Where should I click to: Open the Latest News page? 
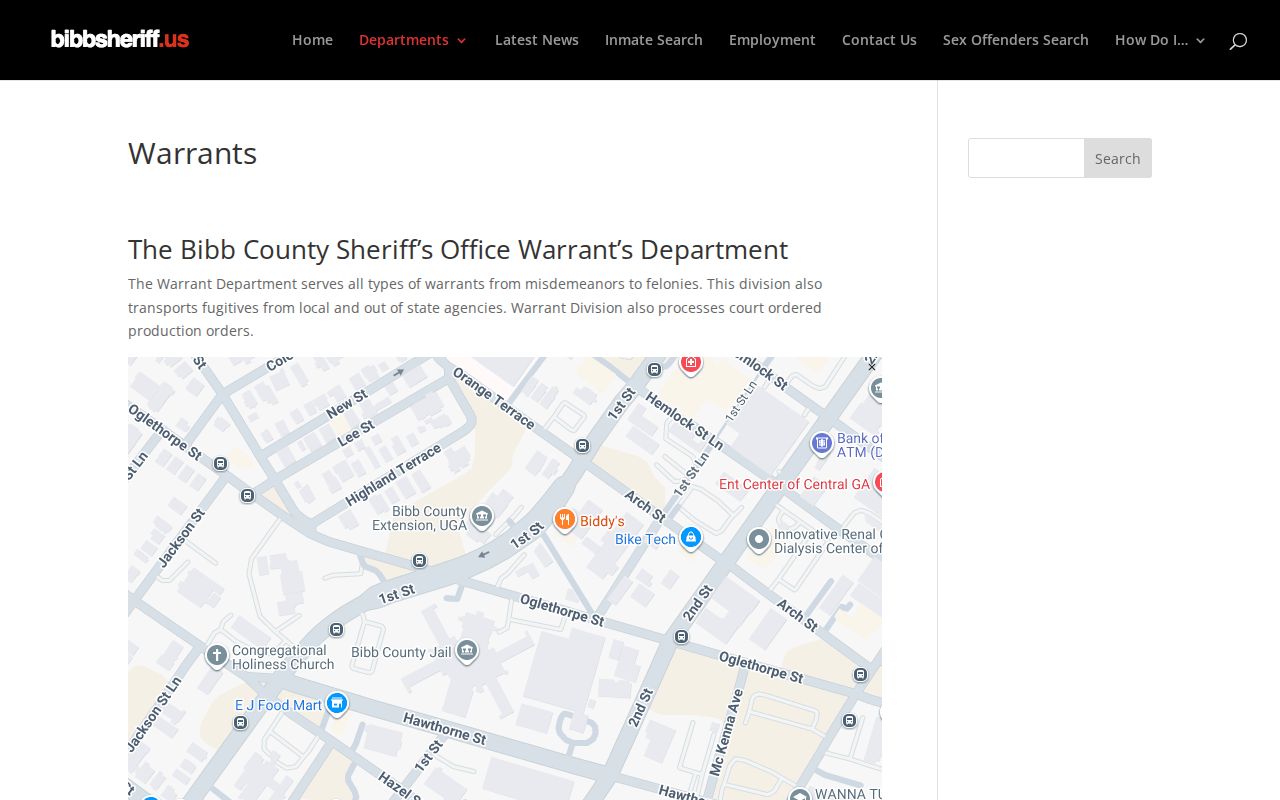tap(537, 40)
